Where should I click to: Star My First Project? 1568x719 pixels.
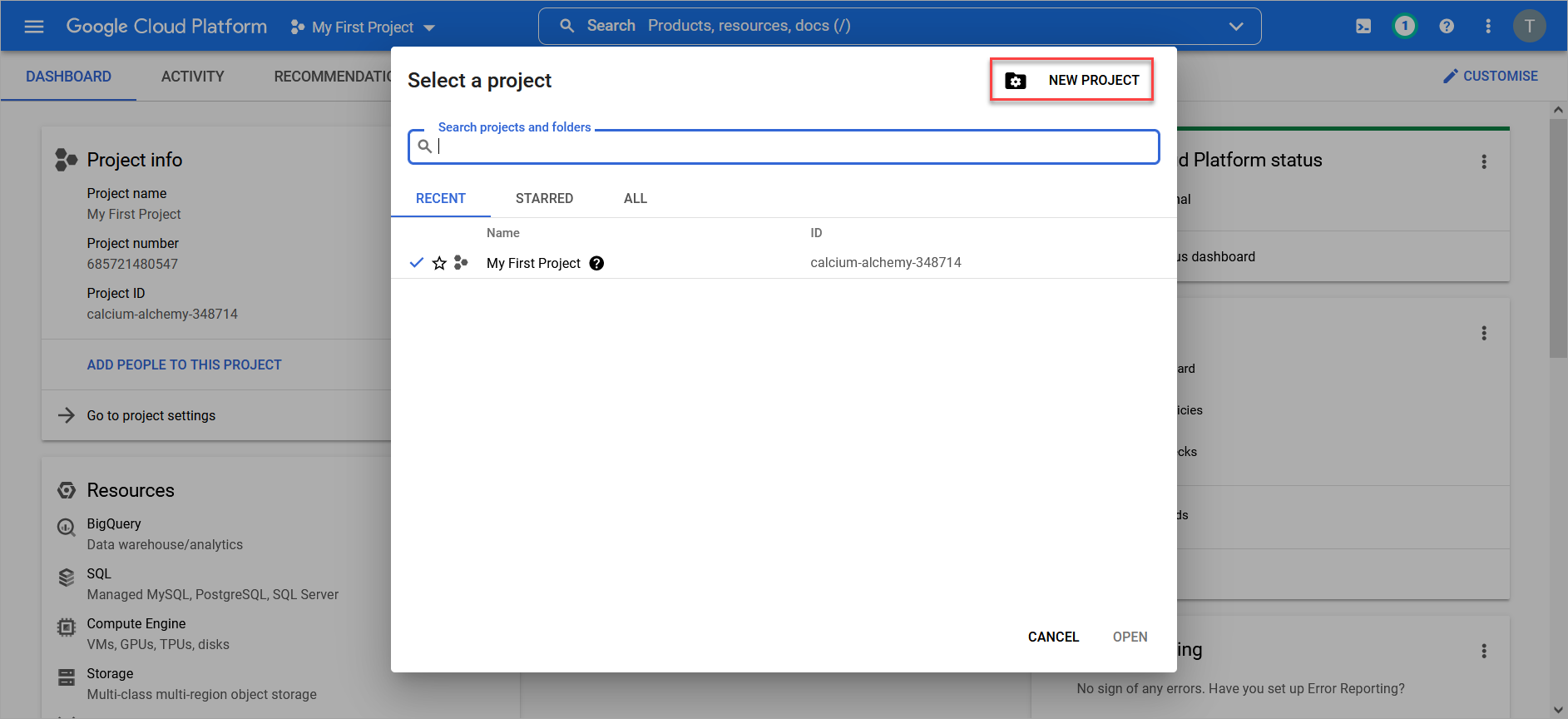click(439, 263)
